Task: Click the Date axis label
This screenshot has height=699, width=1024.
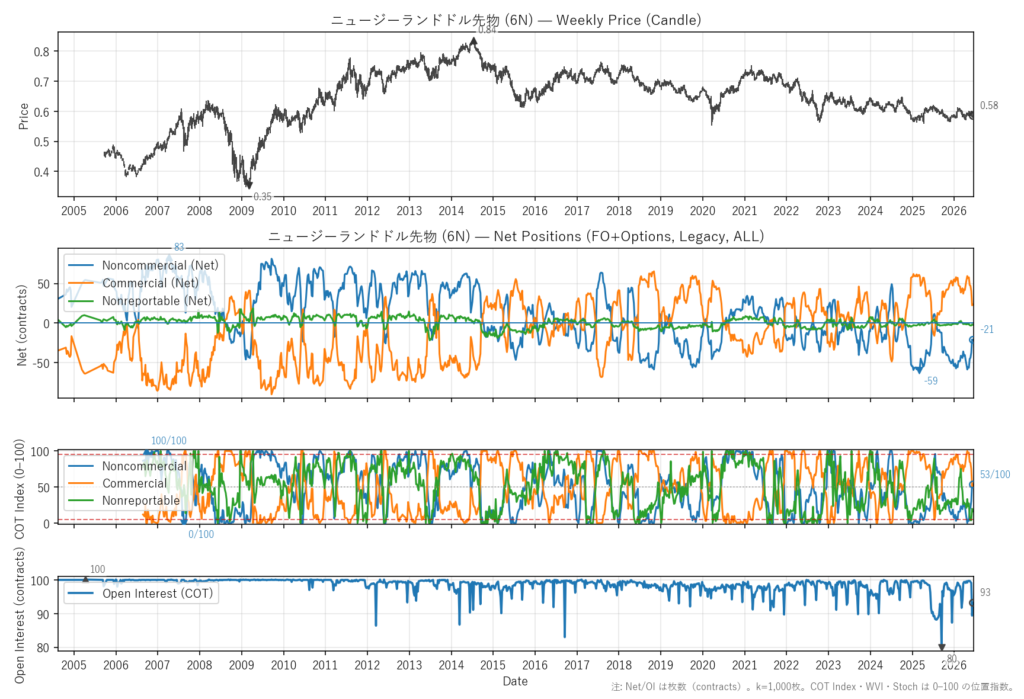Action: click(x=515, y=681)
